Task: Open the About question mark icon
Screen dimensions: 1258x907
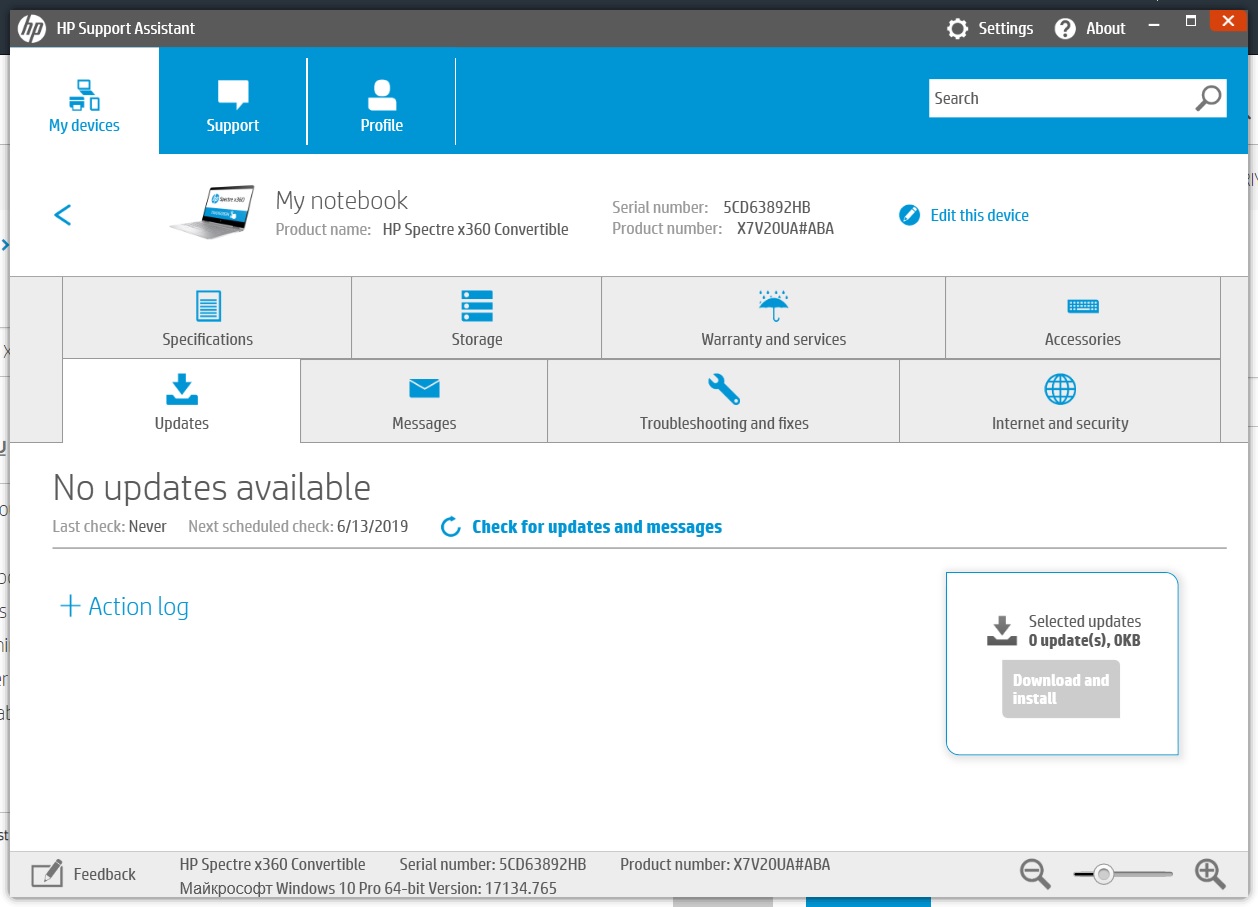Action: (1065, 29)
